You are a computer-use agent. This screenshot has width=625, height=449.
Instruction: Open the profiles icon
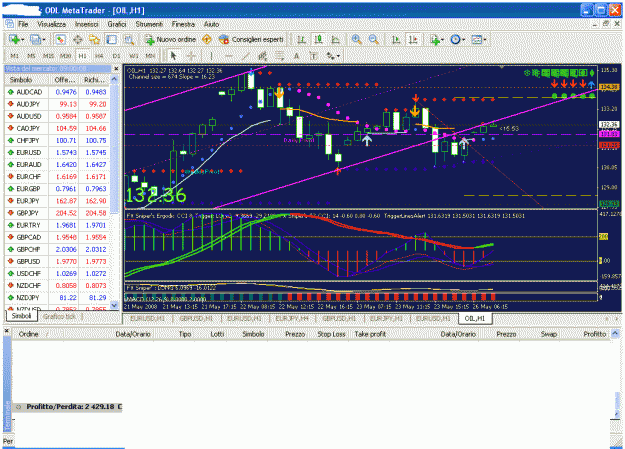point(35,39)
